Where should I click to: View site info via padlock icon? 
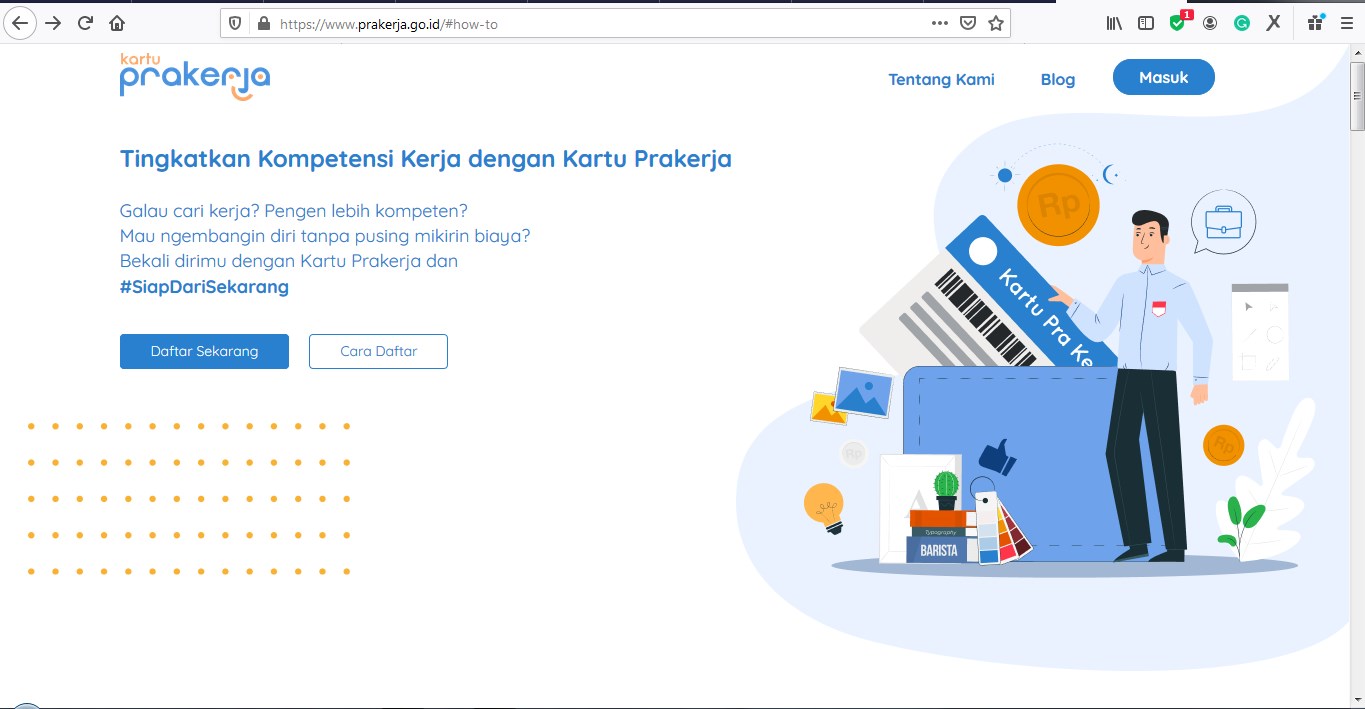(x=263, y=23)
